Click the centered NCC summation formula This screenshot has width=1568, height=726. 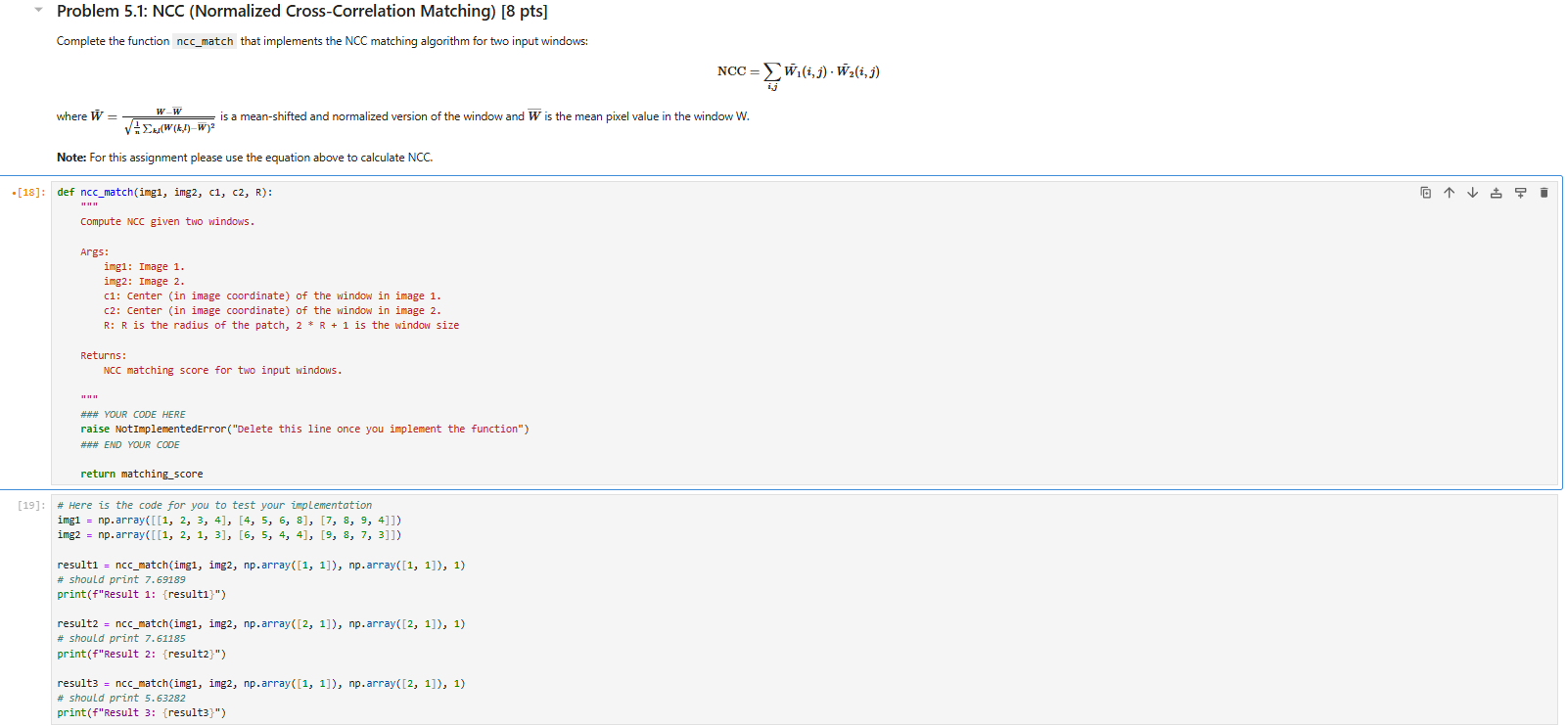(x=798, y=74)
